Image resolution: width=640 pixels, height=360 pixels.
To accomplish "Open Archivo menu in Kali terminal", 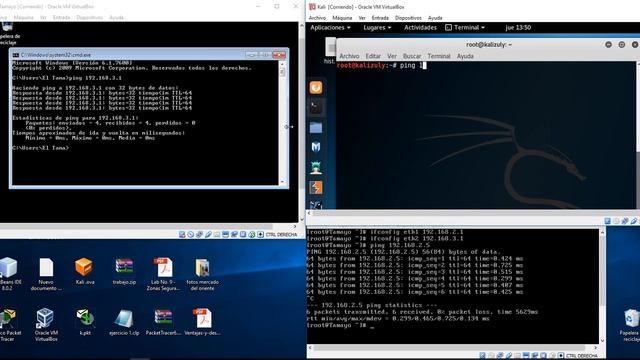I will coord(349,56).
